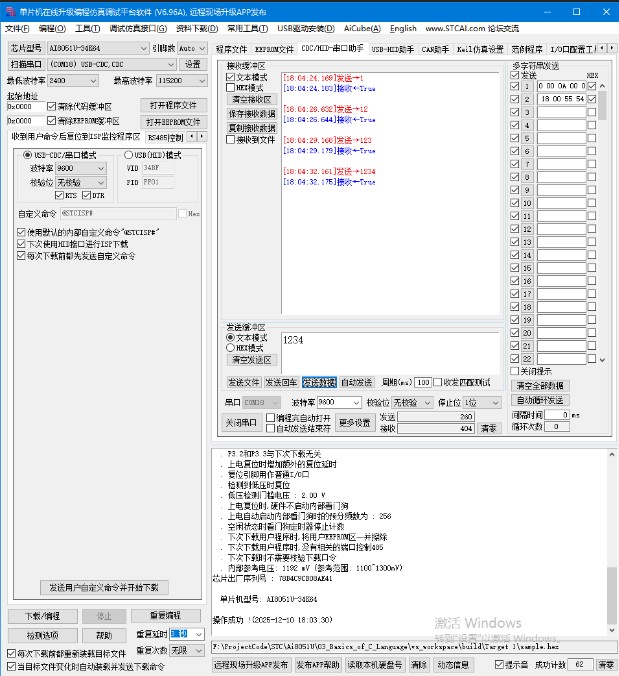Open the serial assistant 停止位 dropdown
This screenshot has height=676, width=619.
pyautogui.click(x=496, y=403)
